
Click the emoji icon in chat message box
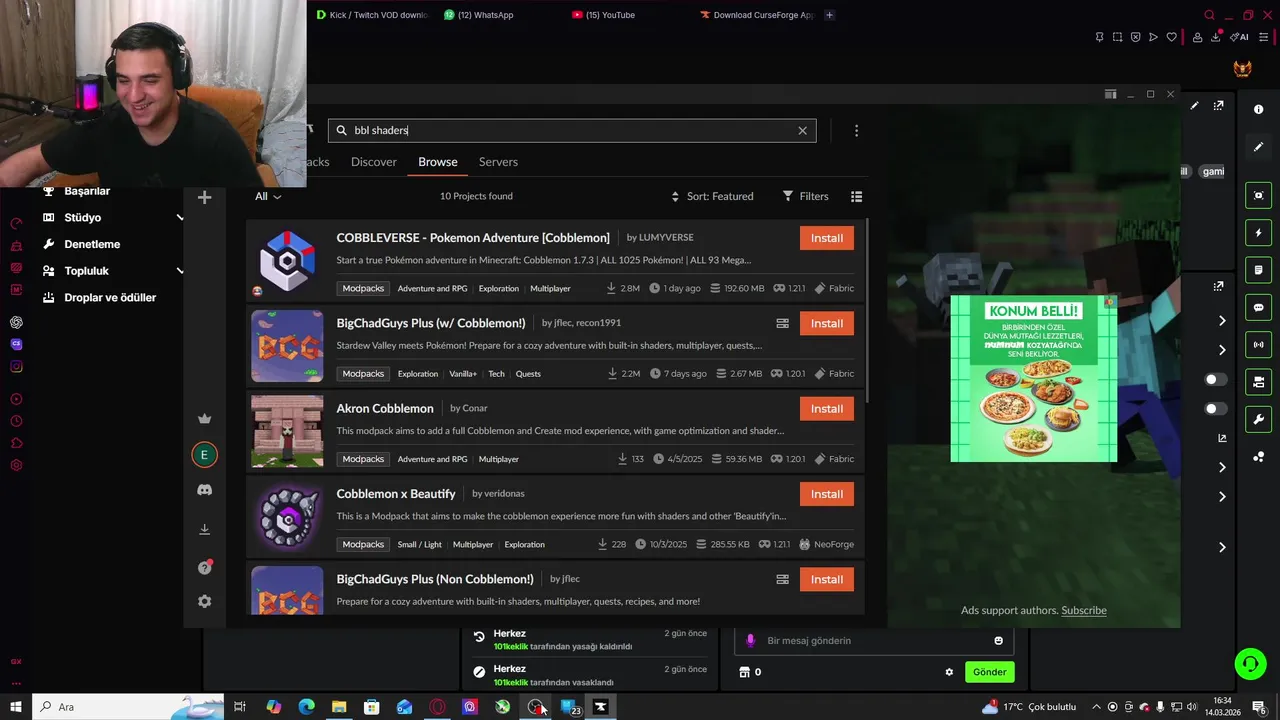click(998, 641)
